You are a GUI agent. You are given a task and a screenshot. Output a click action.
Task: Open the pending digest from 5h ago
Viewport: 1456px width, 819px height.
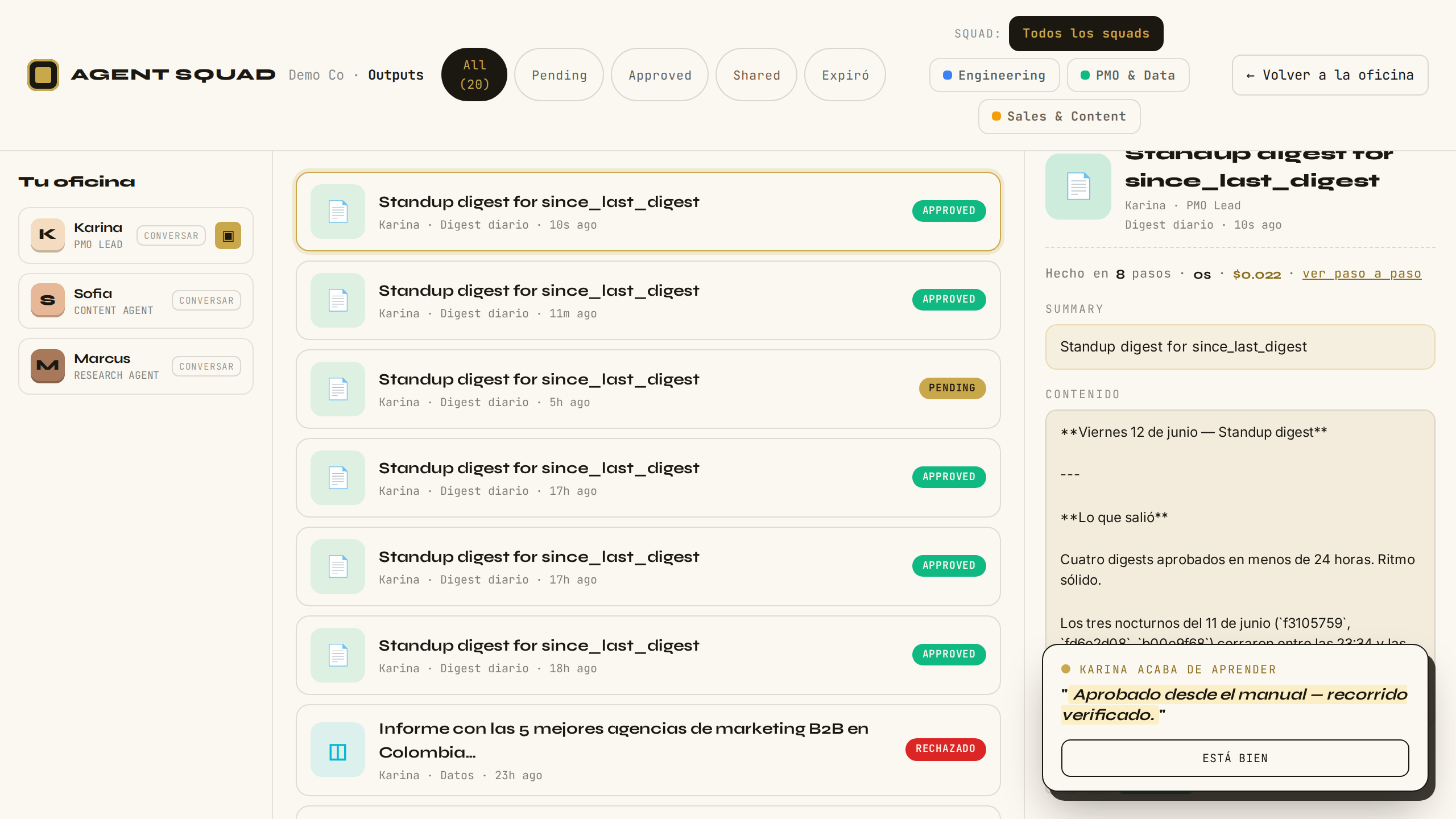648,389
